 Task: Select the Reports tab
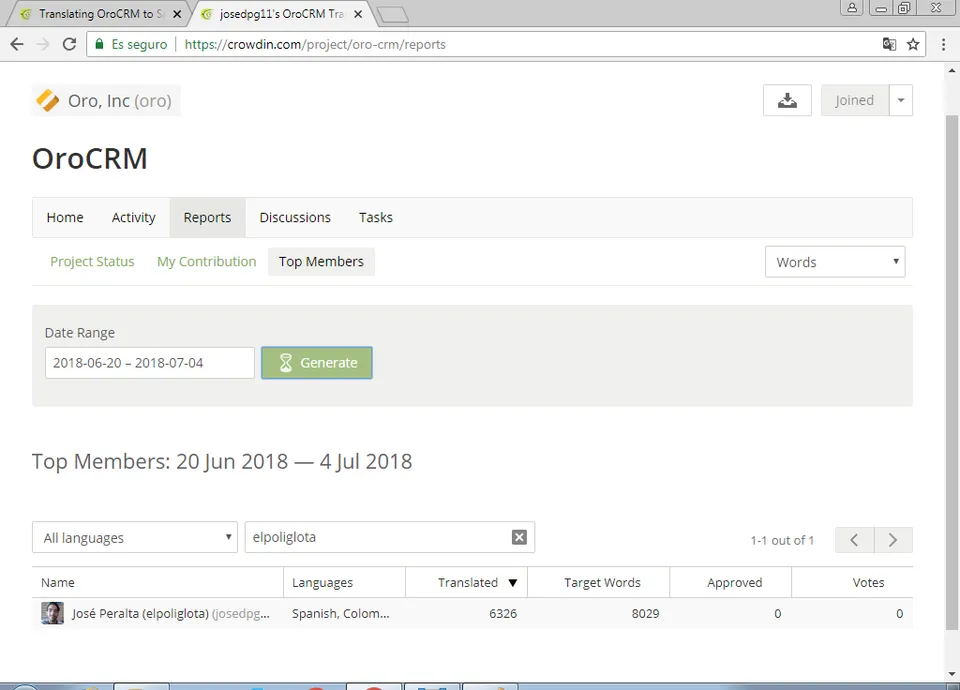[x=208, y=217]
